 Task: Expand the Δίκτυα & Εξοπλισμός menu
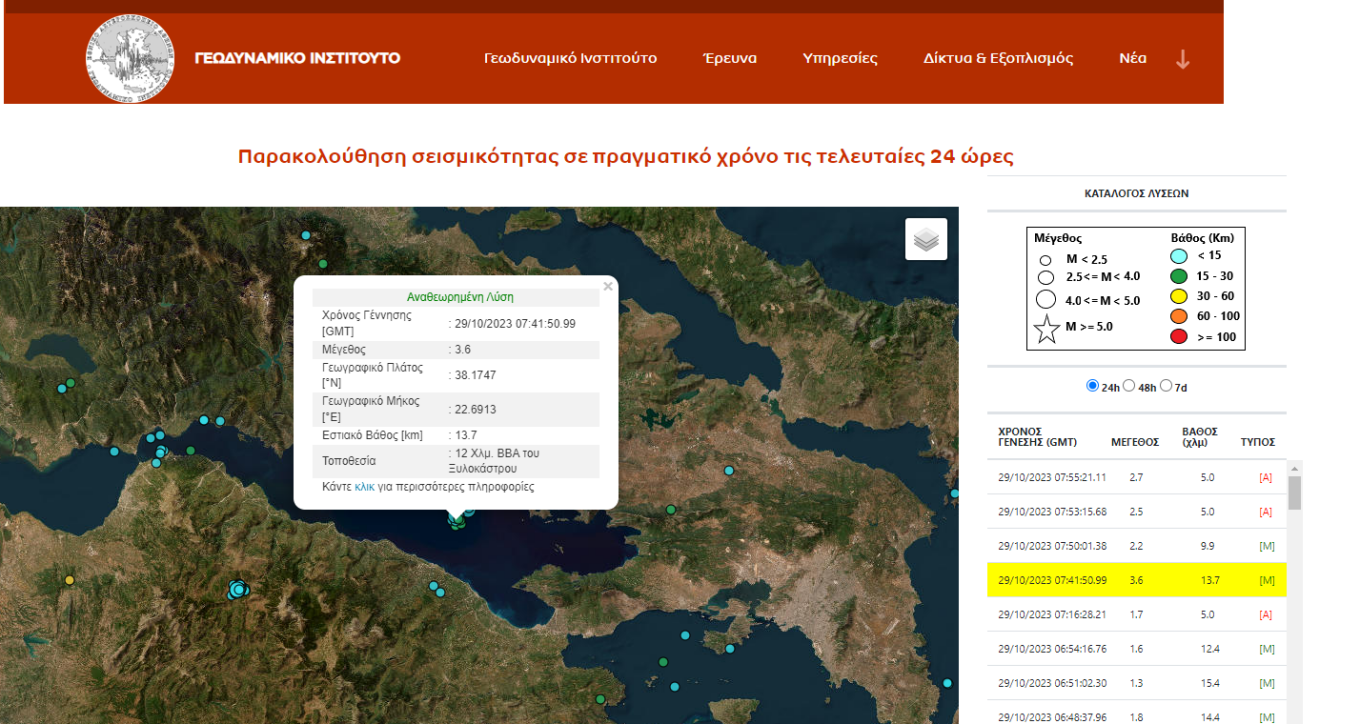click(998, 58)
